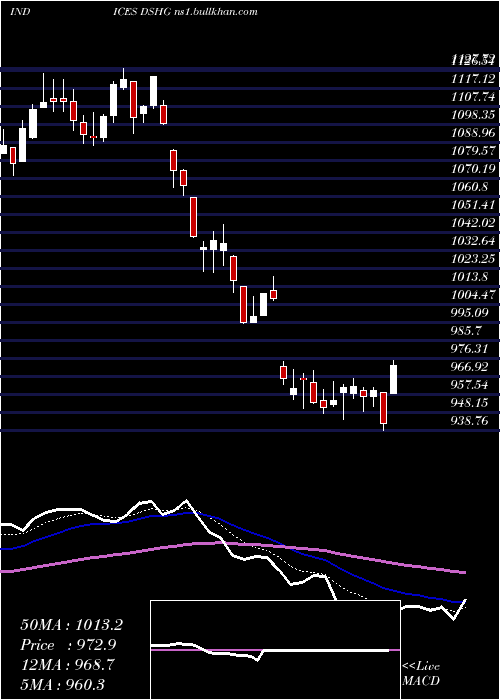Click the 1051.41 price label
Image resolution: width=500 pixels, height=700 pixels.
474,205
